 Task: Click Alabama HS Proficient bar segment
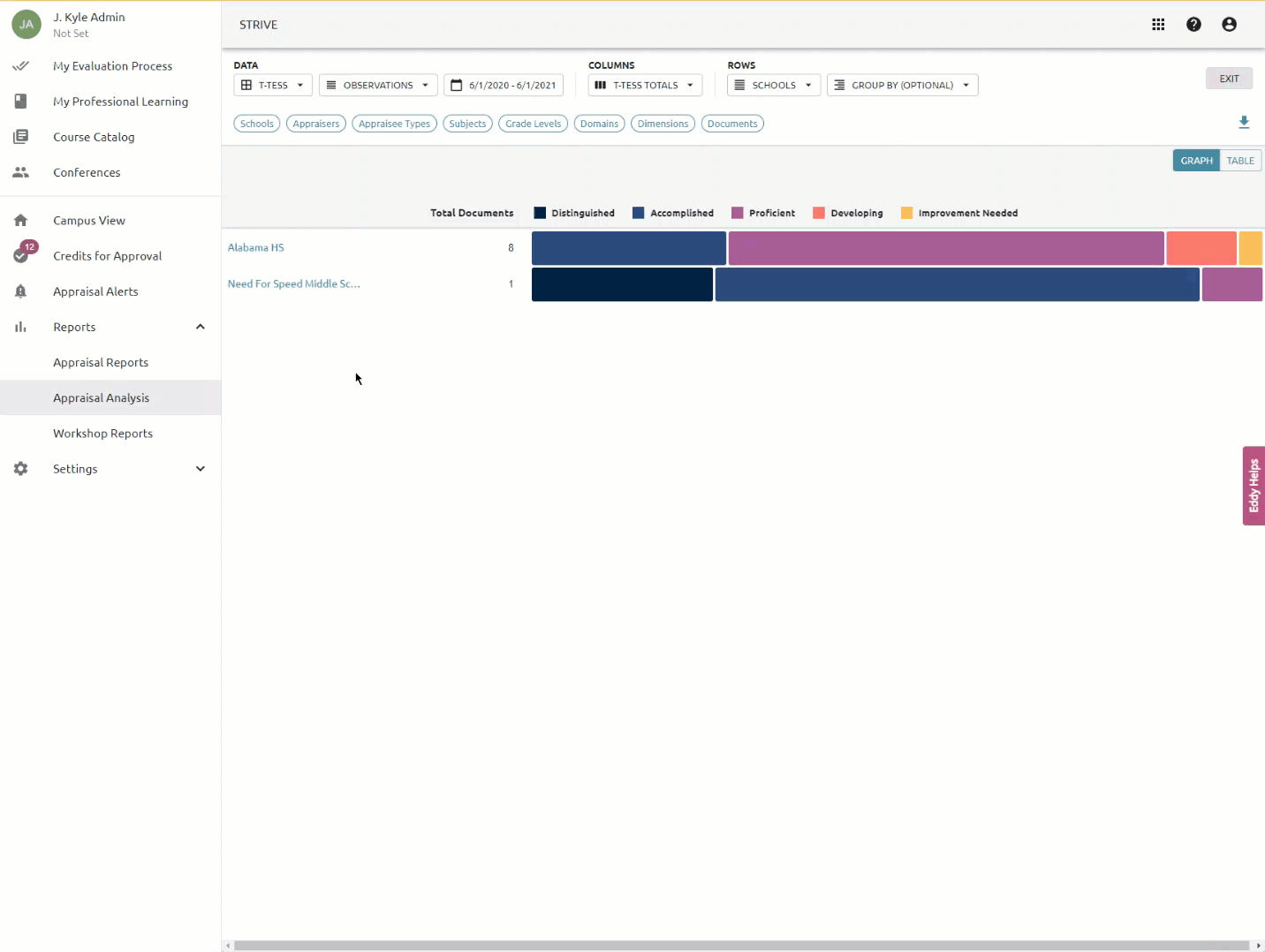946,248
